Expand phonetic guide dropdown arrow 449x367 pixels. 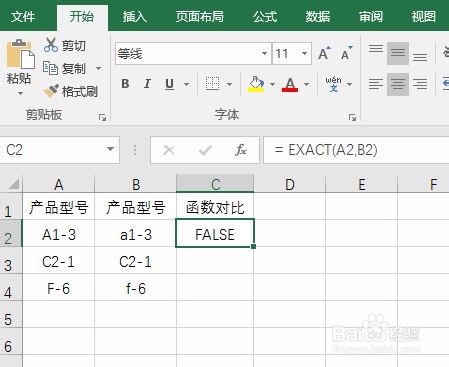pyautogui.click(x=349, y=84)
